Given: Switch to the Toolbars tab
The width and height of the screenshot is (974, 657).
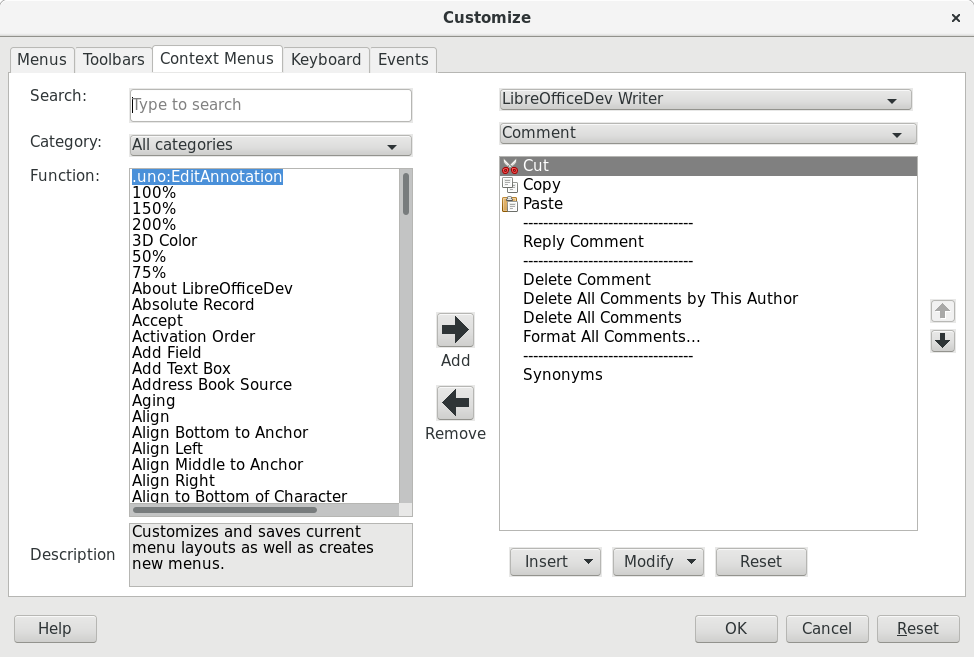Looking at the screenshot, I should [113, 60].
